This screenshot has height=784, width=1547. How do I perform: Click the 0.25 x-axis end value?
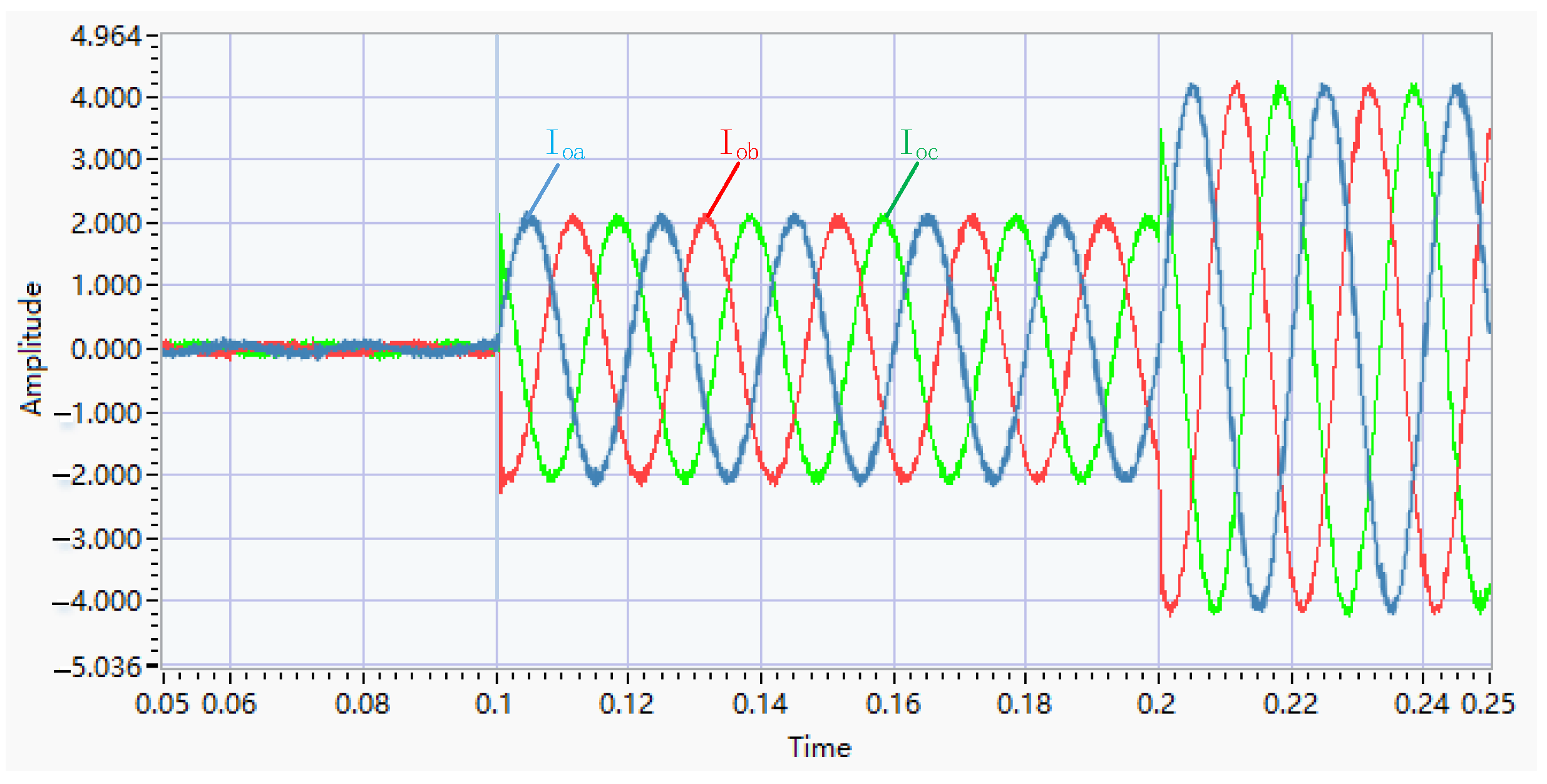pyautogui.click(x=1488, y=704)
